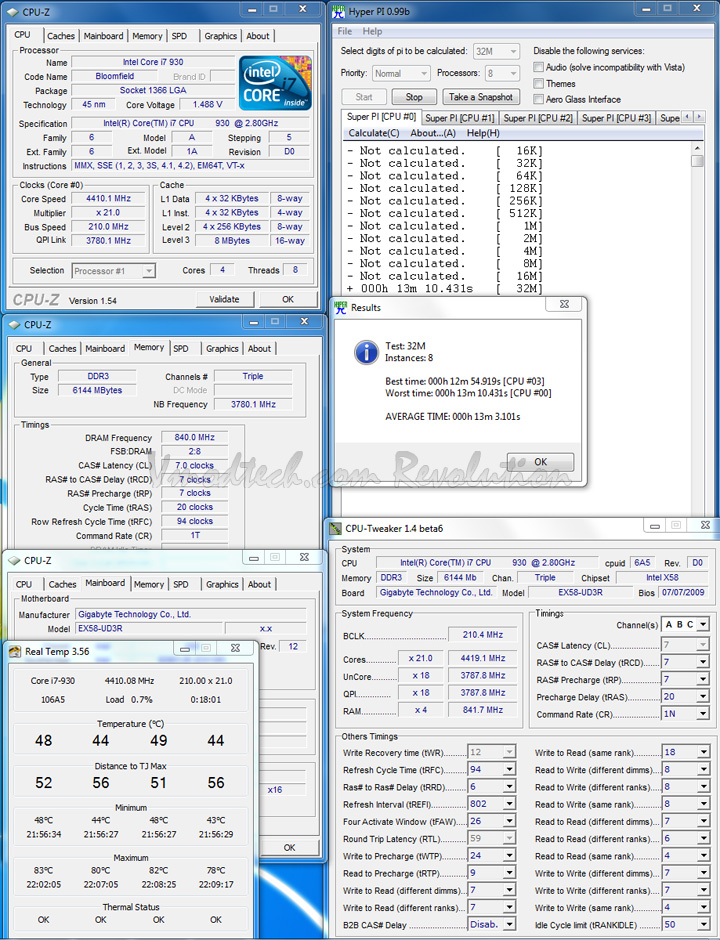720x940 pixels.
Task: Open Idle Cycle limit (tRANKIDLE) dropdown
Action: coord(703,925)
